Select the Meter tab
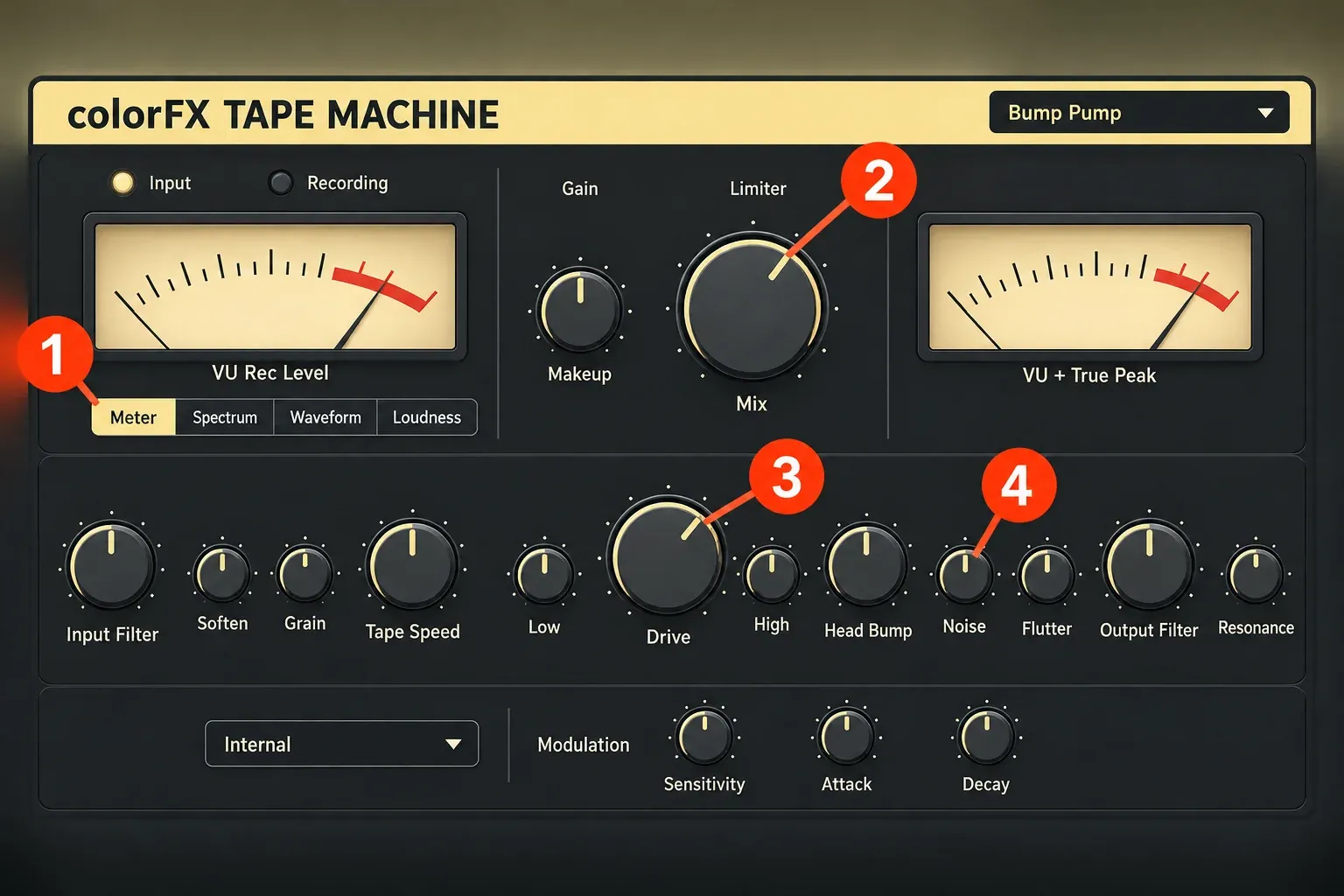The height and width of the screenshot is (896, 1344). pyautogui.click(x=133, y=417)
